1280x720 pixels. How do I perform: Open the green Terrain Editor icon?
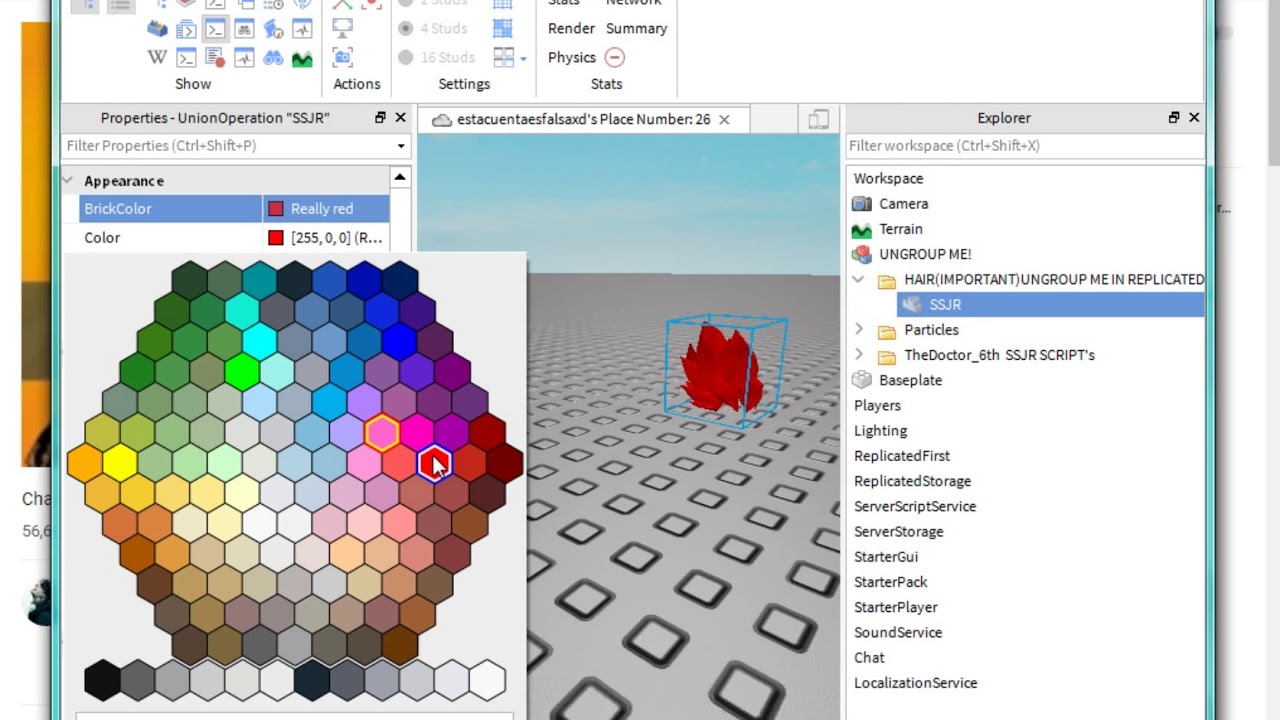pyautogui.click(x=302, y=58)
